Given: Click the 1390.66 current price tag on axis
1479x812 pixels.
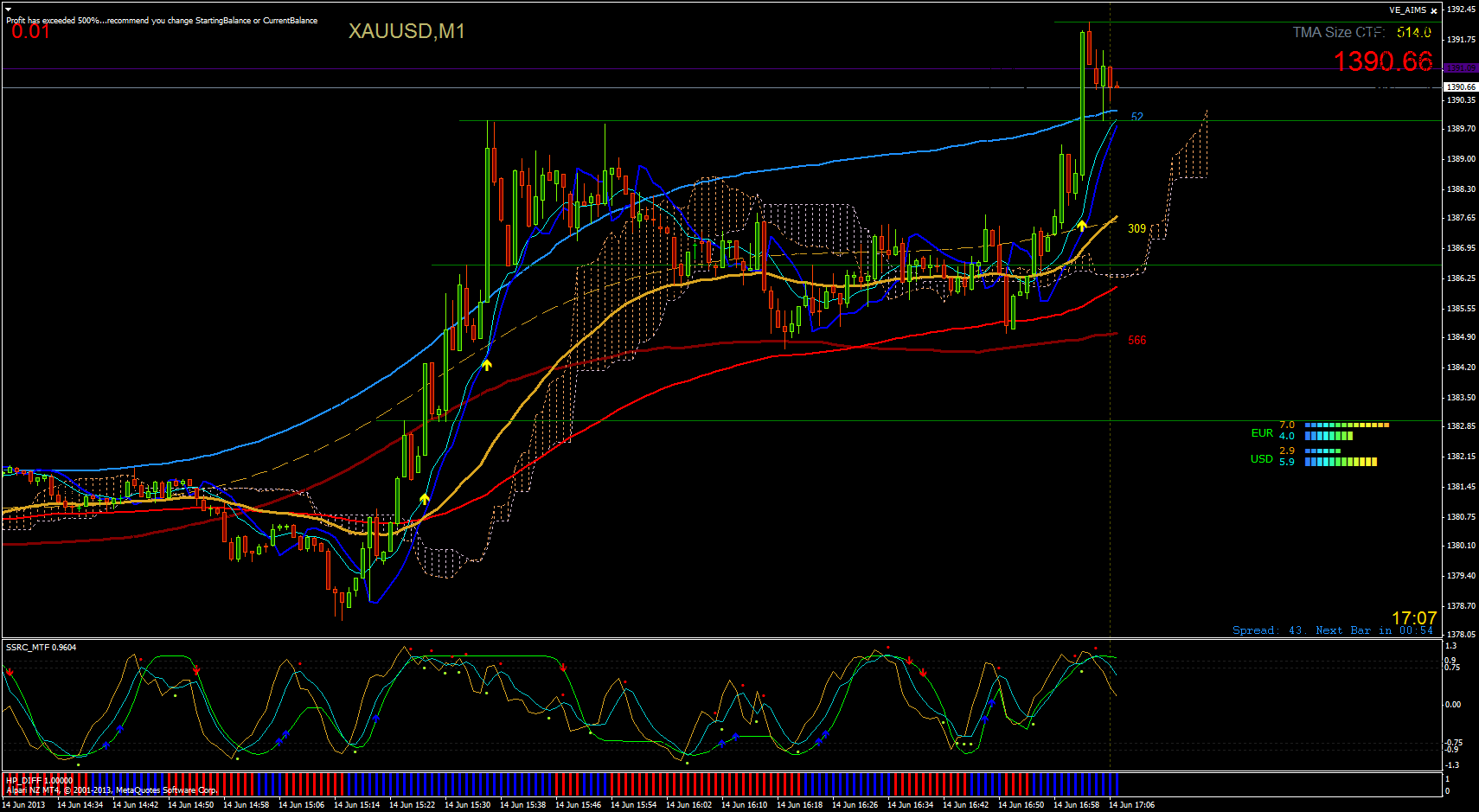Looking at the screenshot, I should tap(1461, 87).
